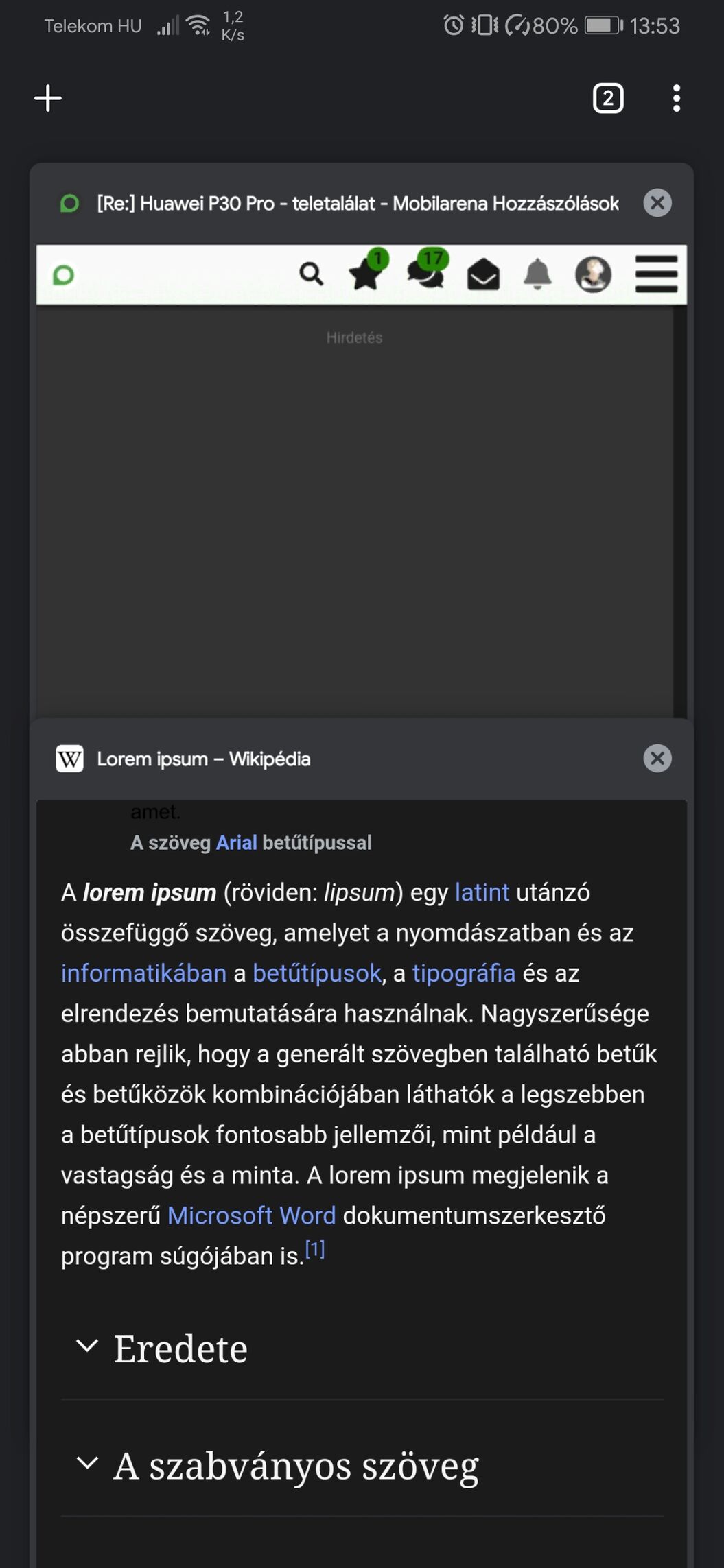The image size is (724, 1568).
Task: Open forum comments icon with badge 17
Action: tap(427, 269)
